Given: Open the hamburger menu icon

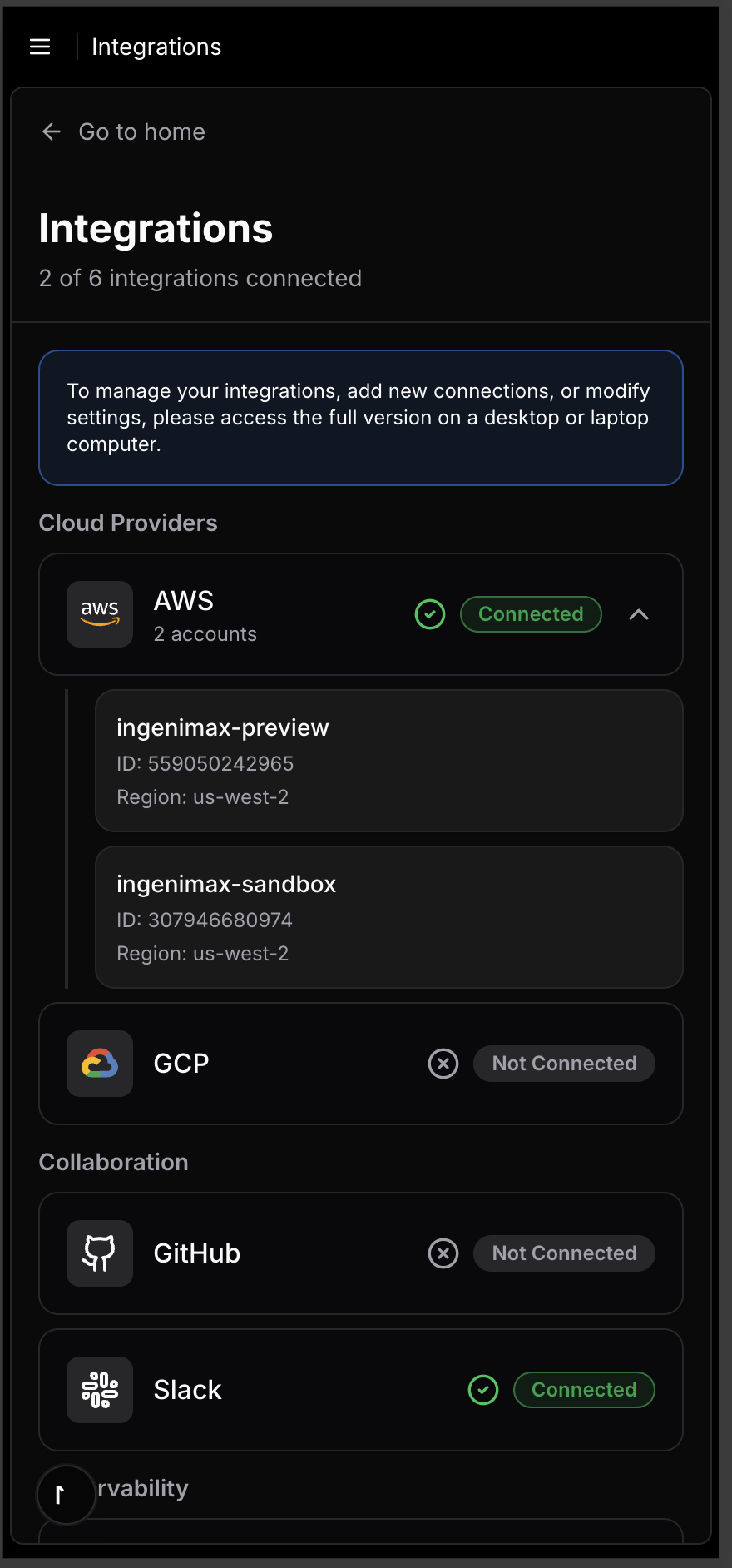Looking at the screenshot, I should (x=40, y=47).
